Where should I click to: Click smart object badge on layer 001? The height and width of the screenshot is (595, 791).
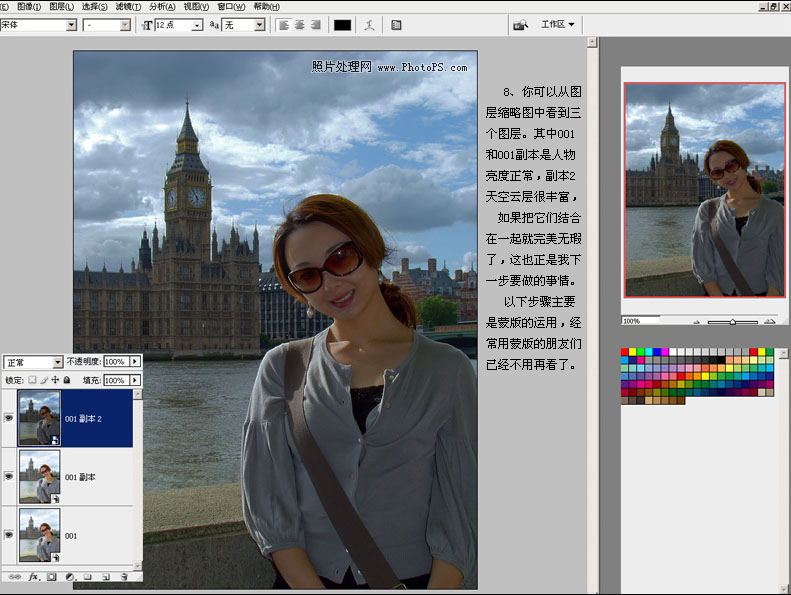point(55,557)
